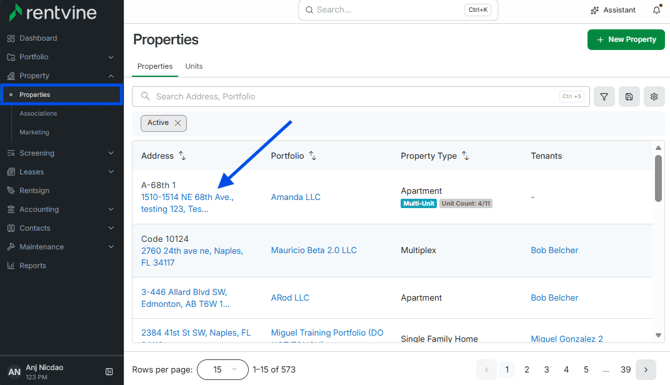The image size is (670, 385).
Task: Select the Properties tab
Action: pyautogui.click(x=155, y=66)
